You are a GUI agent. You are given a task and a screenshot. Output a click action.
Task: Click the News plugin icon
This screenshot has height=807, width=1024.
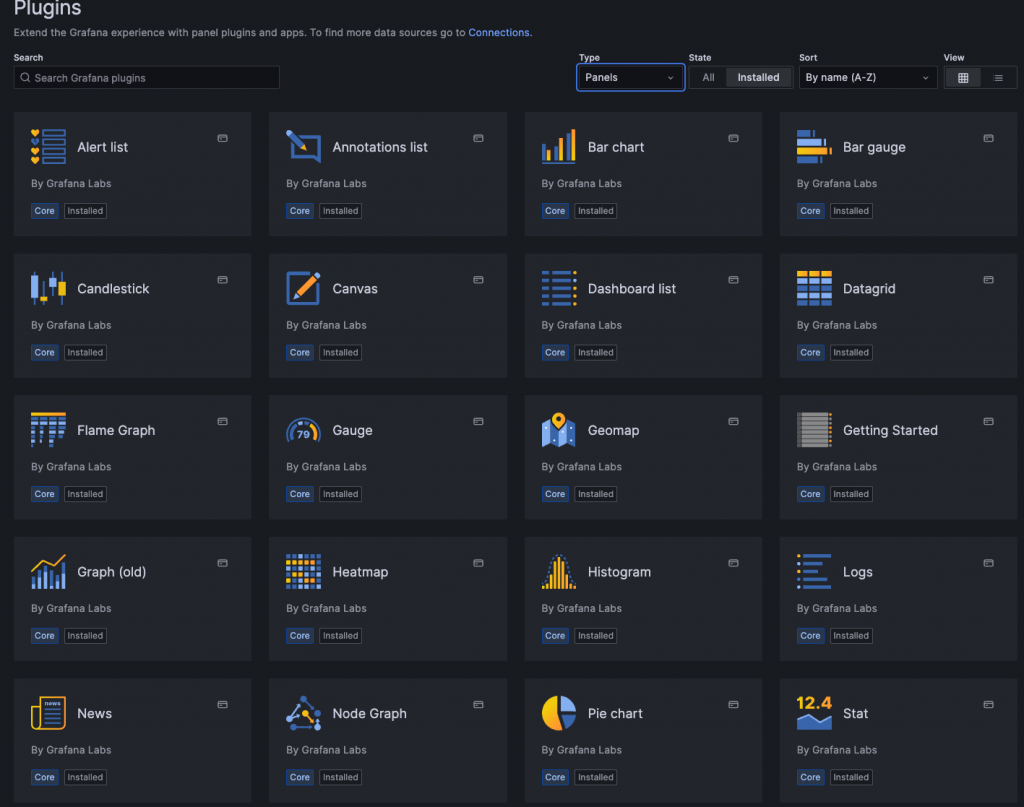tap(48, 714)
